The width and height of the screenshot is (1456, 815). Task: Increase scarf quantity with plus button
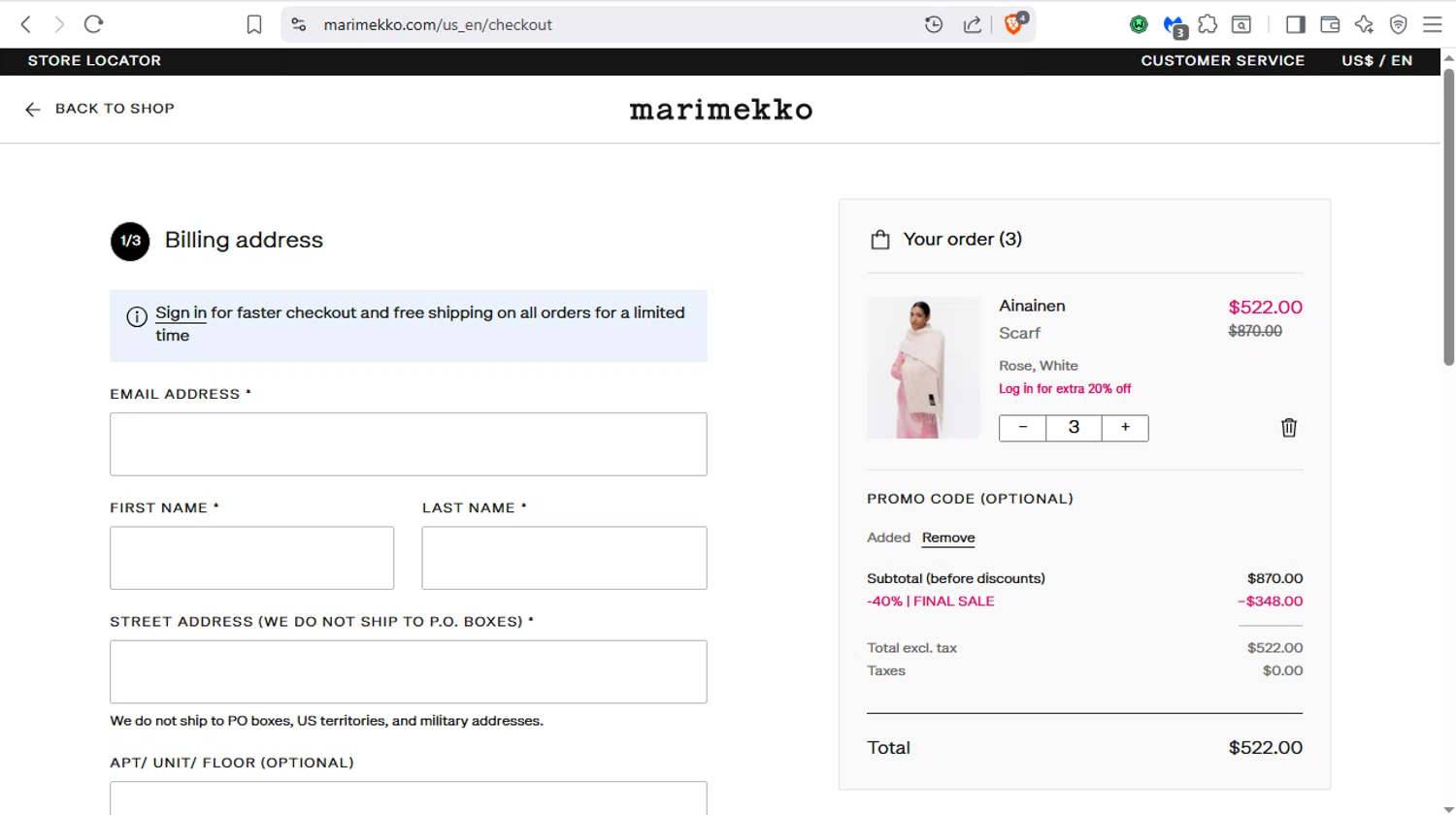[1125, 428]
